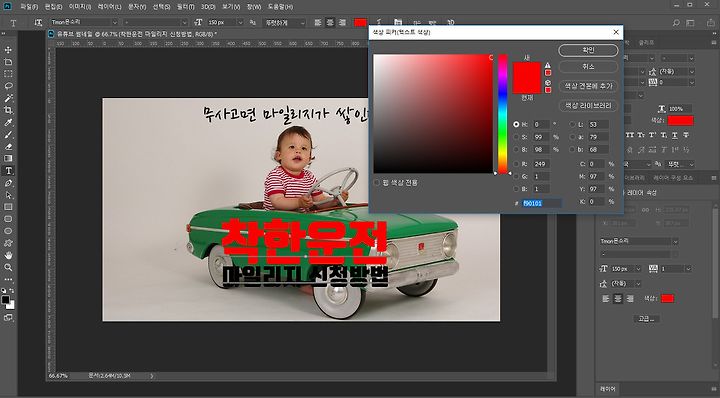Viewport: 720px width, 398px height.
Task: Click the text color swatch in options bar
Action: 361,22
